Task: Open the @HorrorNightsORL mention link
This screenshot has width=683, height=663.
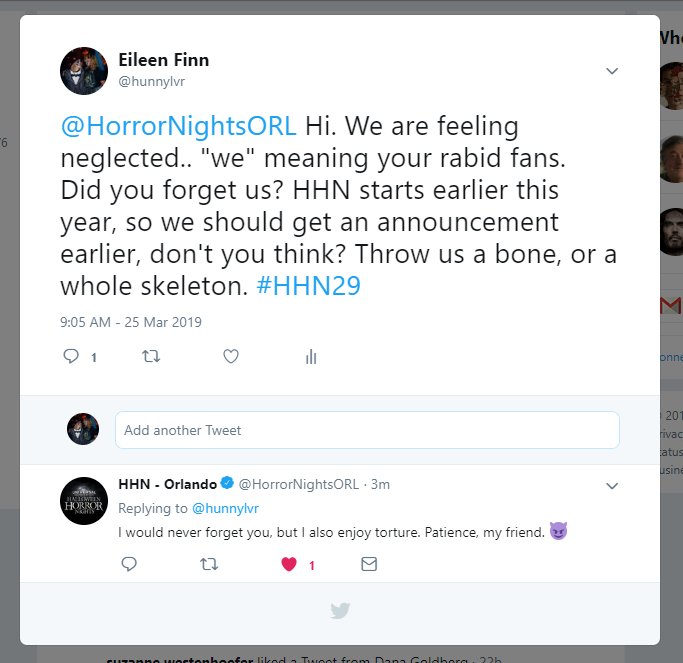Action: tap(179, 127)
